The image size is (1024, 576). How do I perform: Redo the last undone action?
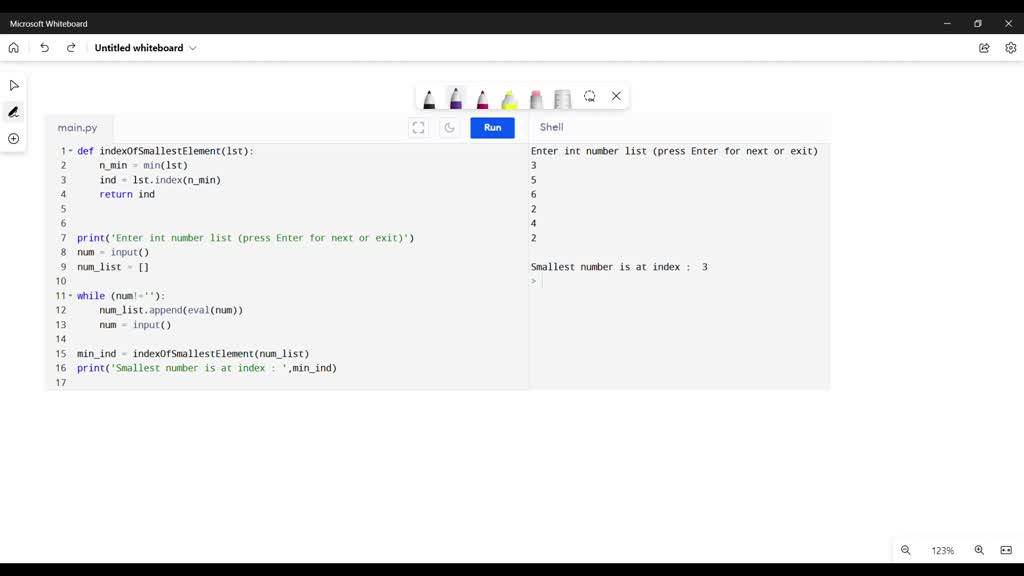71,48
